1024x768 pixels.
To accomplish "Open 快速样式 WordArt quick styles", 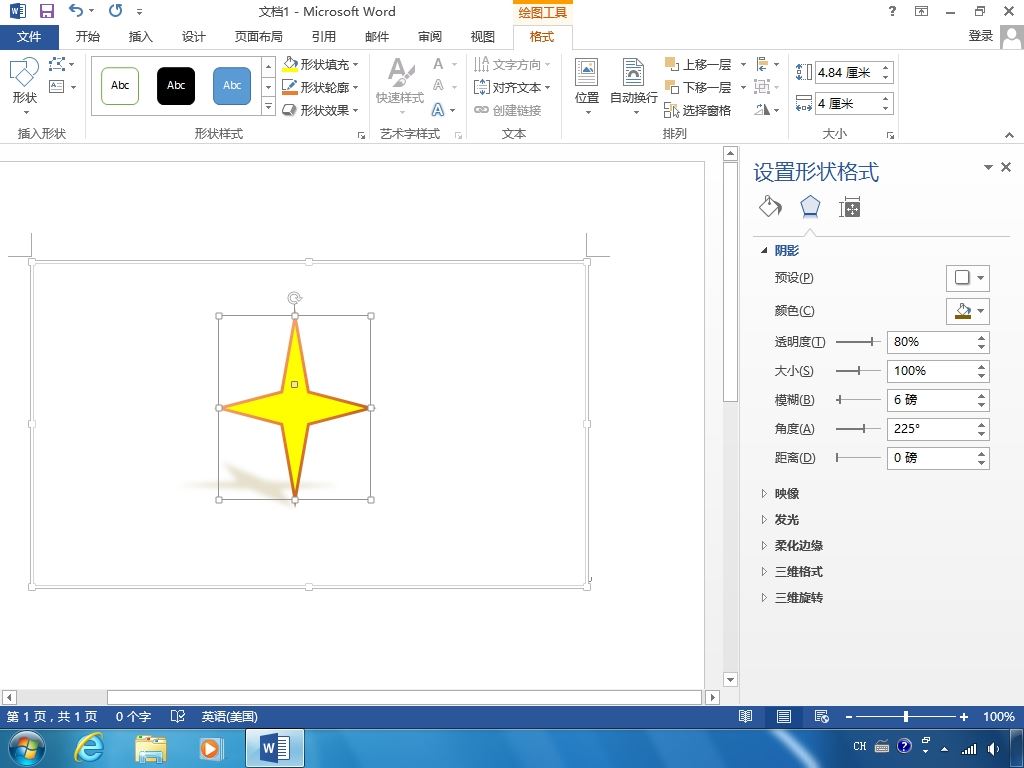I will tap(400, 86).
